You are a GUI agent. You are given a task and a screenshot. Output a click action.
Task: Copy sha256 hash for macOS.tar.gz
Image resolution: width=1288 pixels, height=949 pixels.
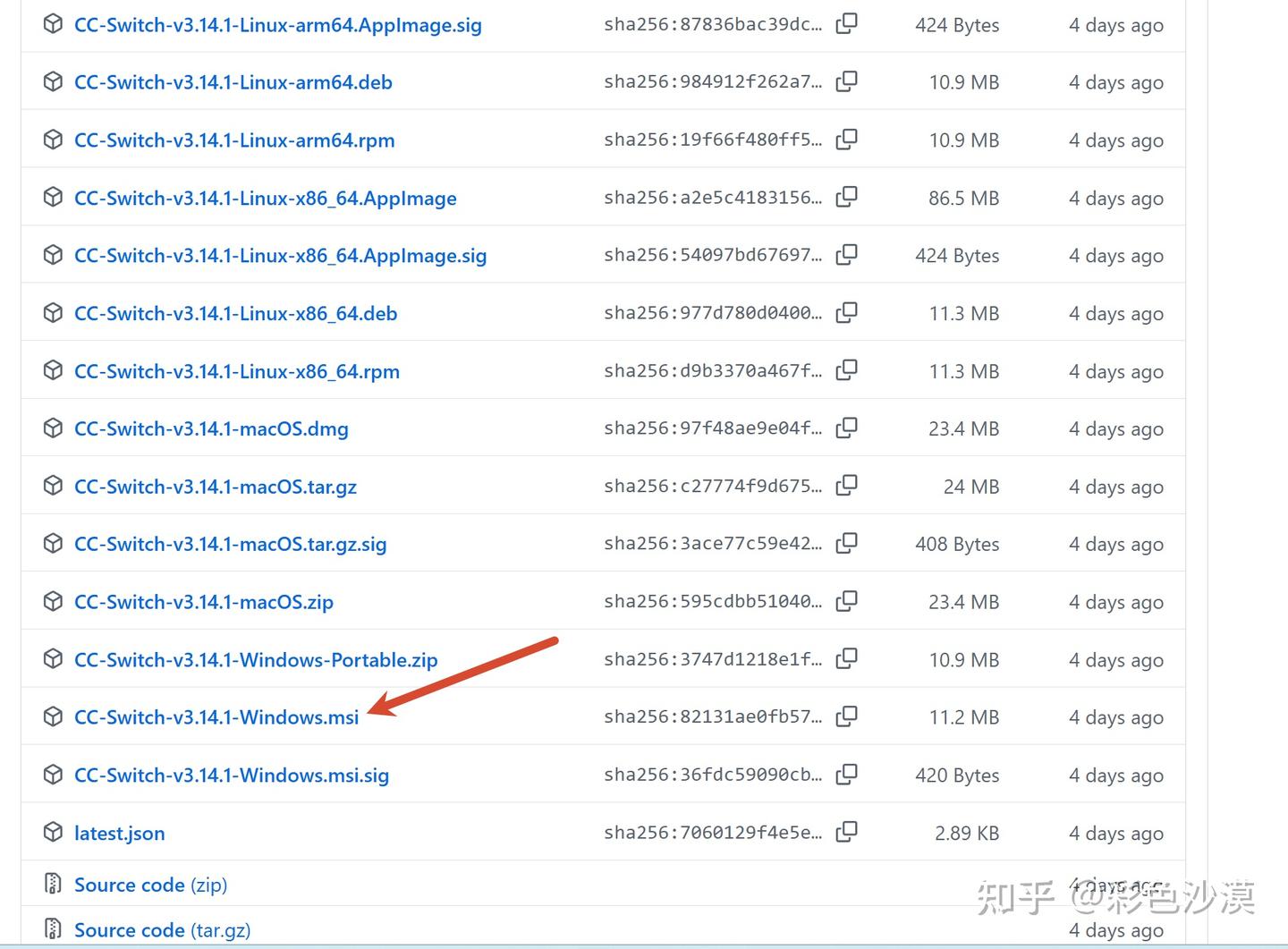click(846, 486)
